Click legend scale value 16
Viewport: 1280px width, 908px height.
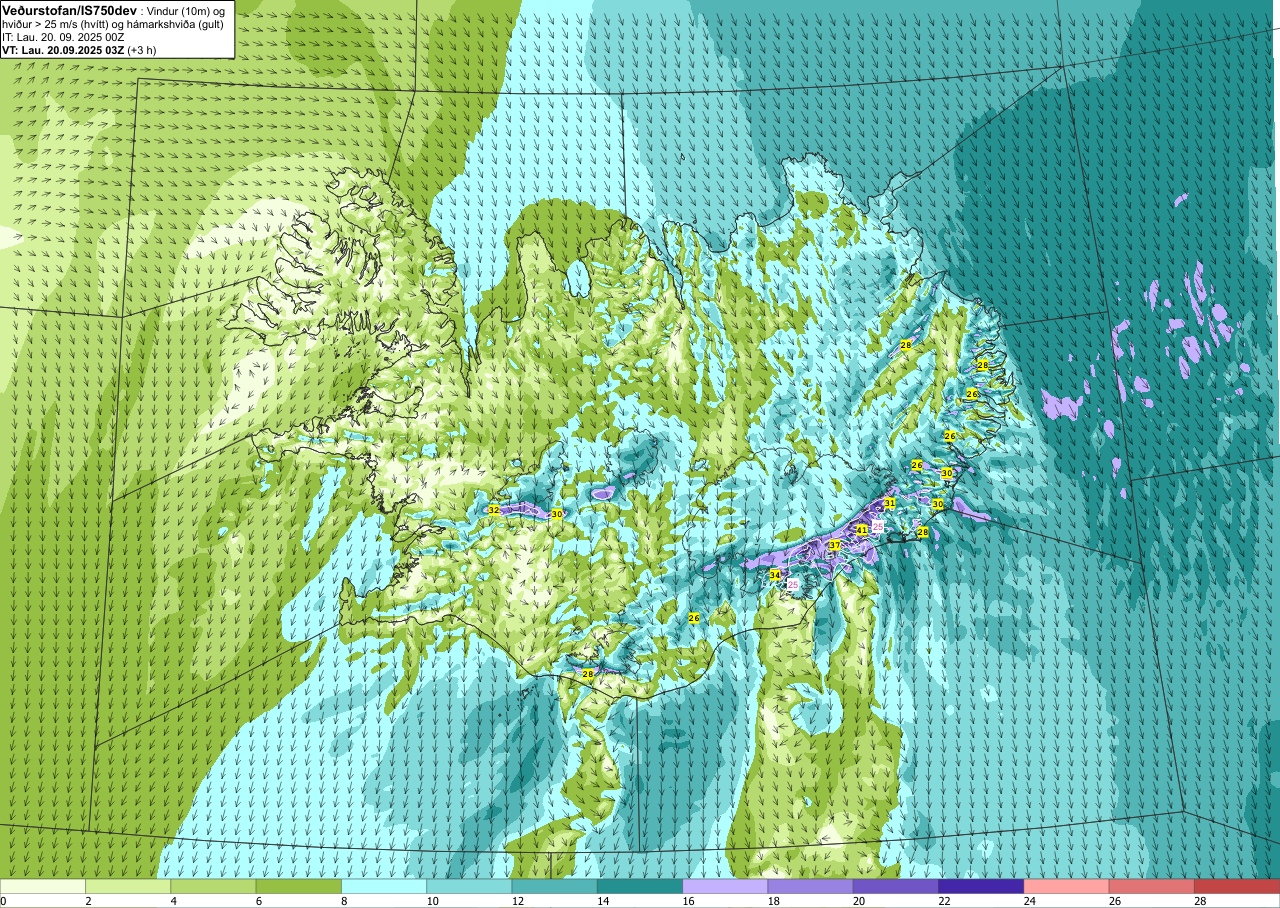click(x=688, y=901)
